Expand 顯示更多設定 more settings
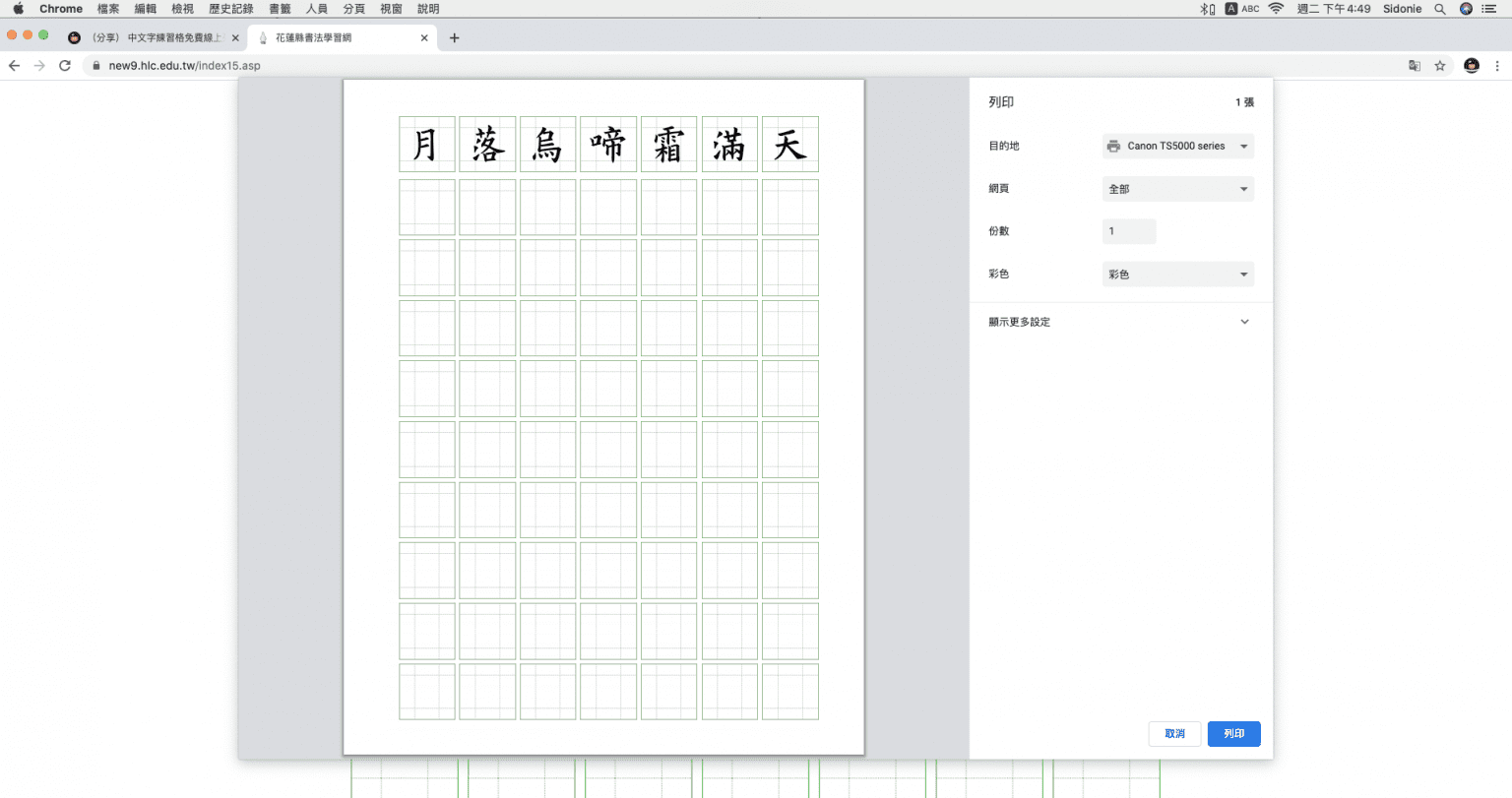The width and height of the screenshot is (1512, 798). (x=1120, y=322)
